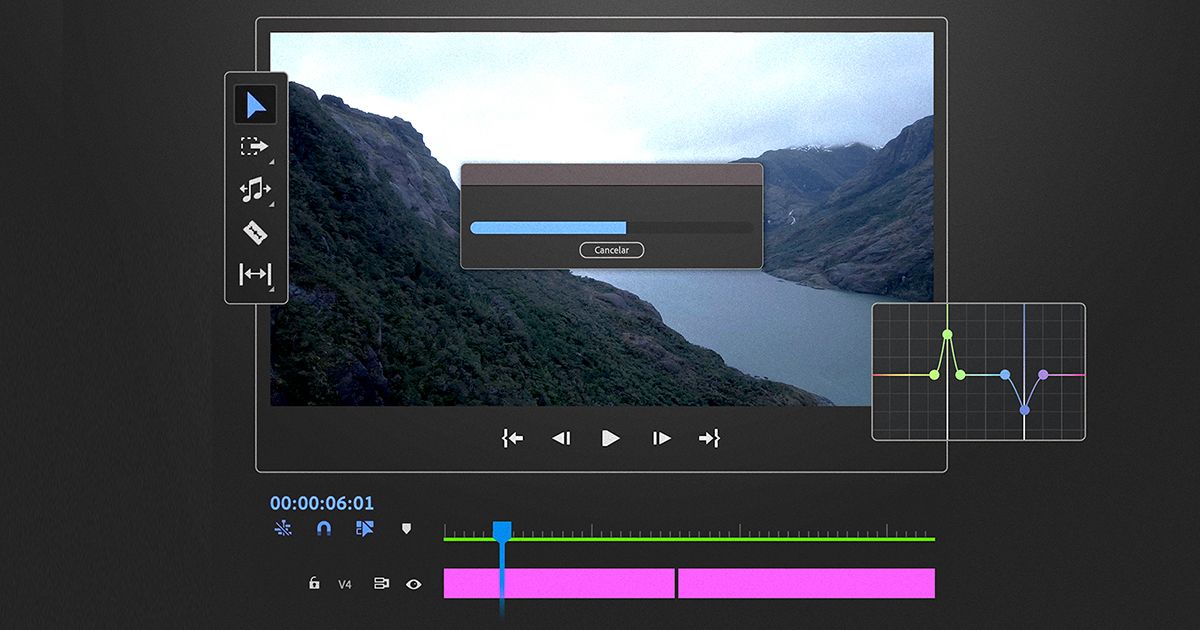Image resolution: width=1200 pixels, height=630 pixels.
Task: Select the Track Select Forward tool
Action: 255,147
